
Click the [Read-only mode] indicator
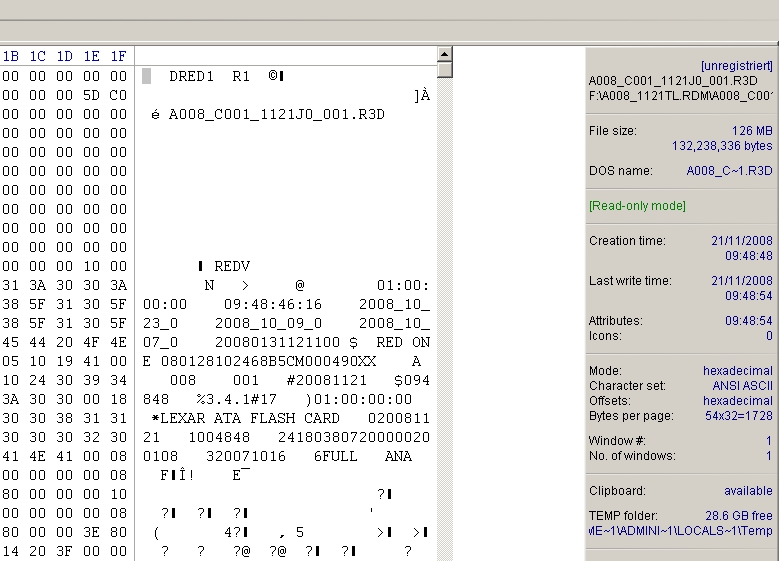click(637, 206)
